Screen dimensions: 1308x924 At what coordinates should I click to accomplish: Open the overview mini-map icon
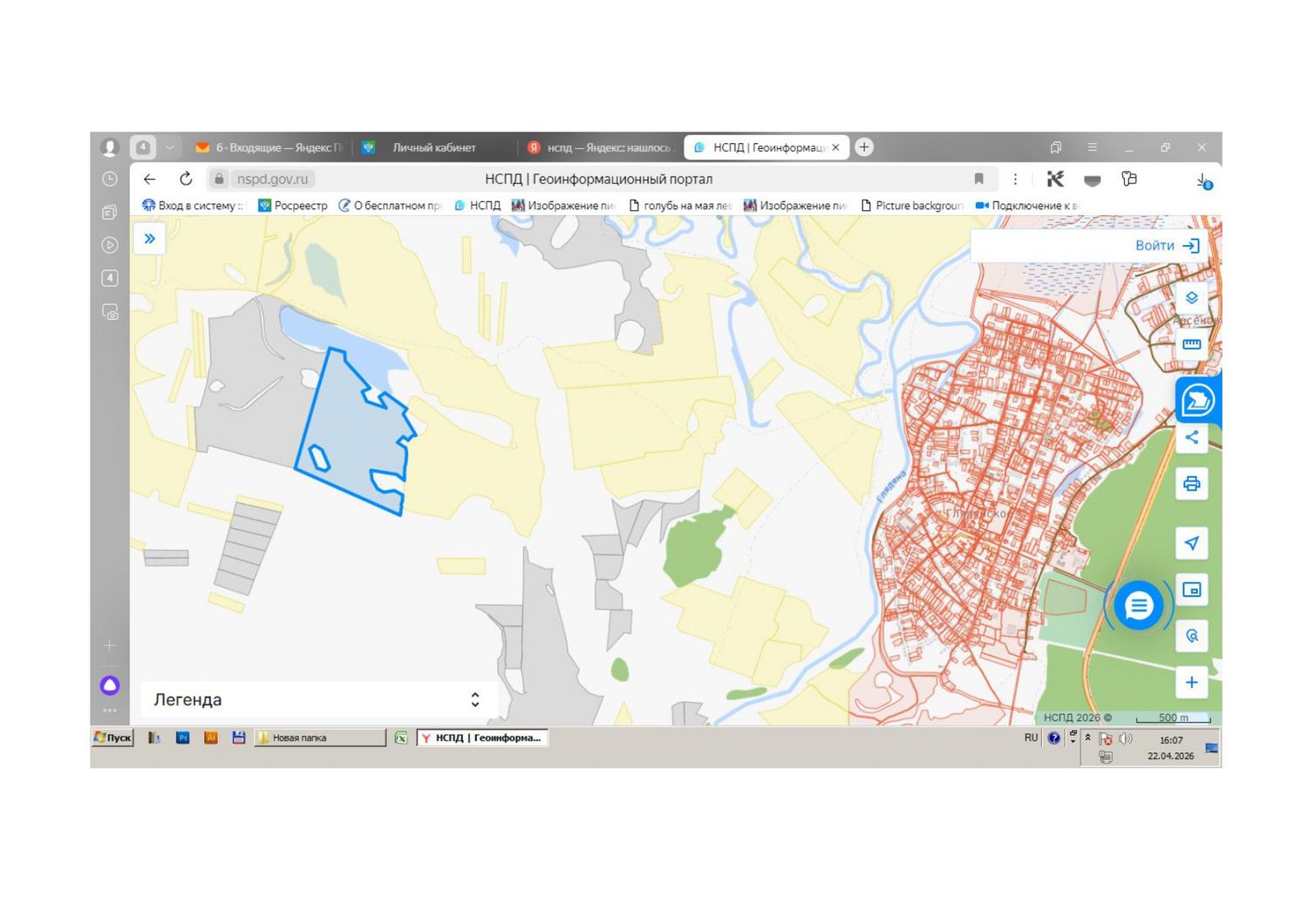tap(1191, 590)
